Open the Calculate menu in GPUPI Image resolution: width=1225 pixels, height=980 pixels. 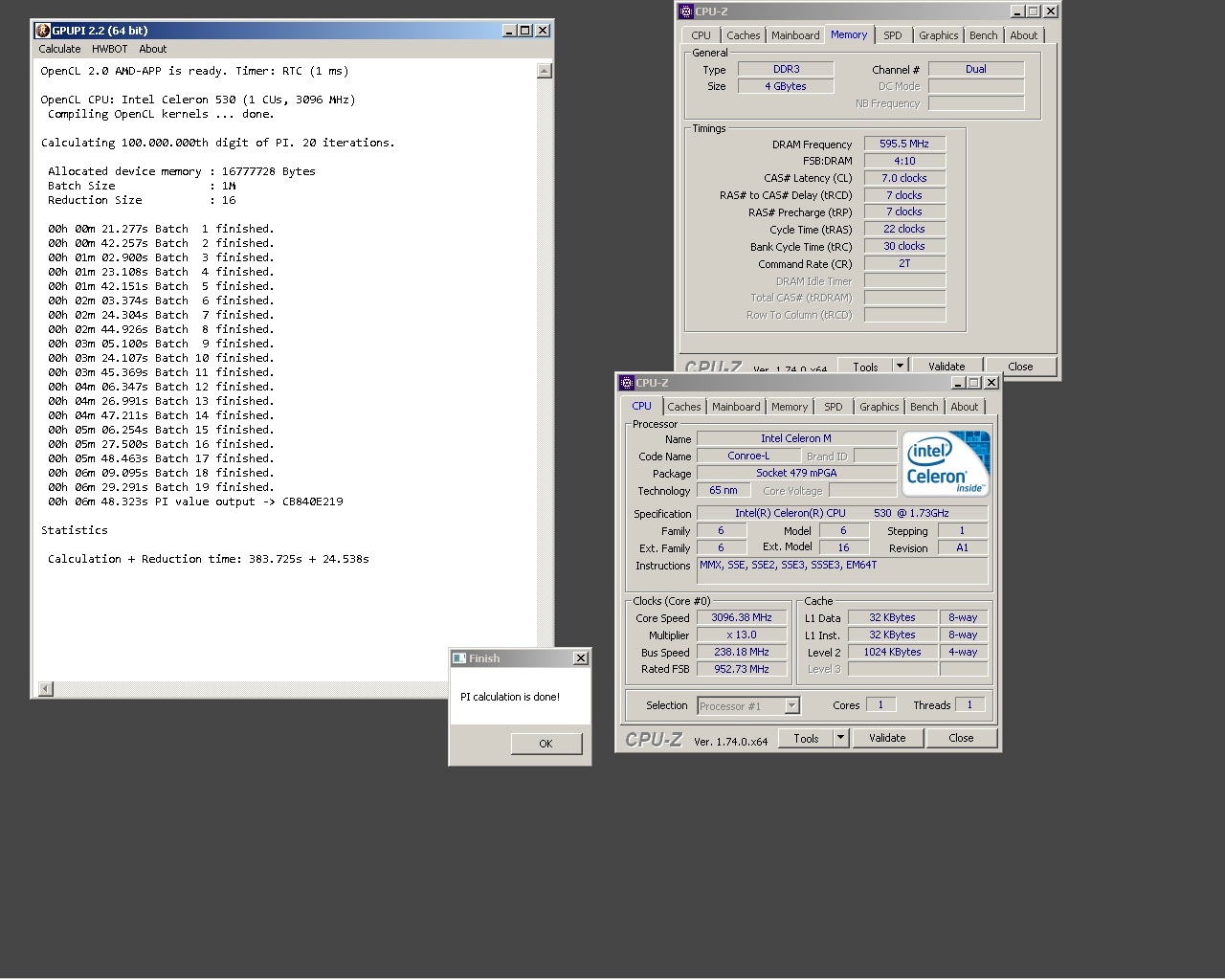tap(59, 49)
